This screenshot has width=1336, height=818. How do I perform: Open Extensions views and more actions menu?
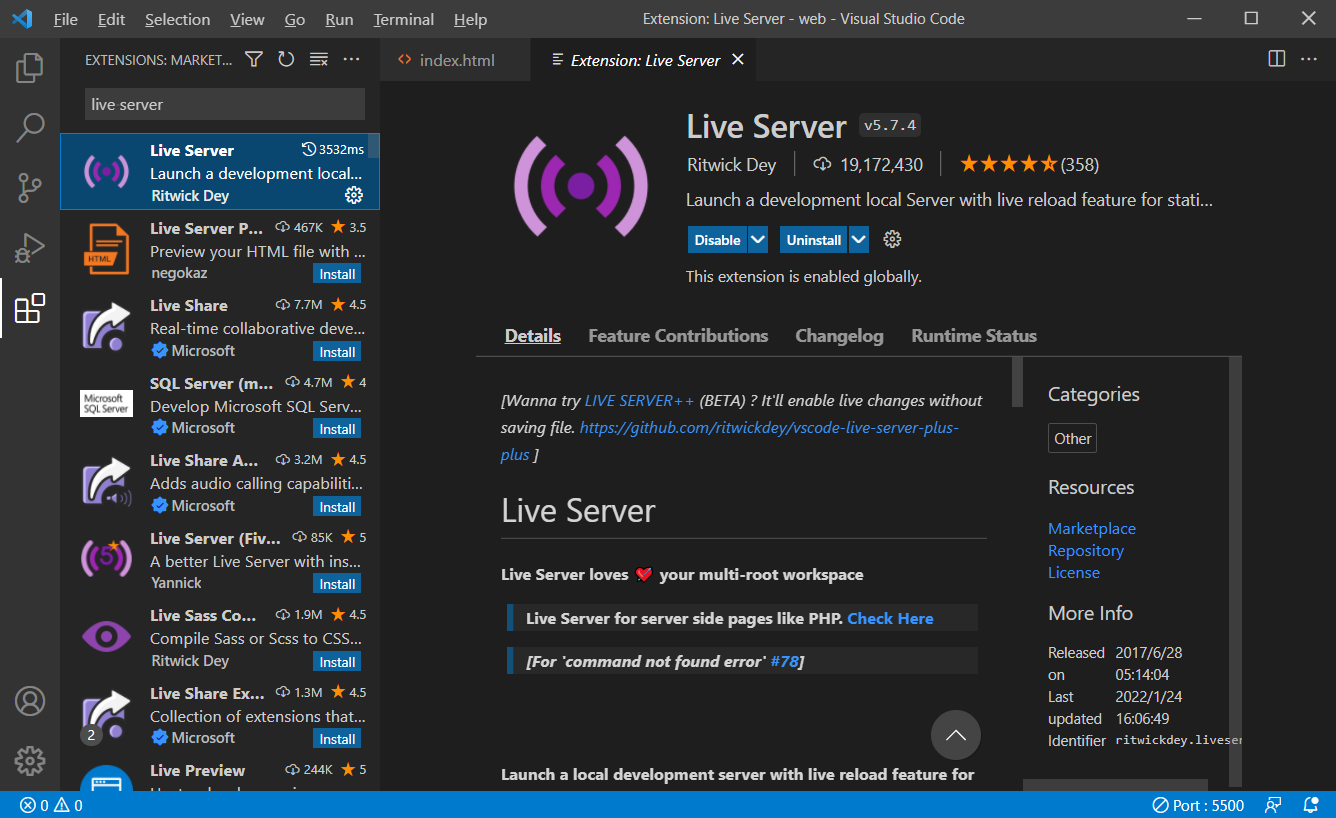tap(351, 60)
